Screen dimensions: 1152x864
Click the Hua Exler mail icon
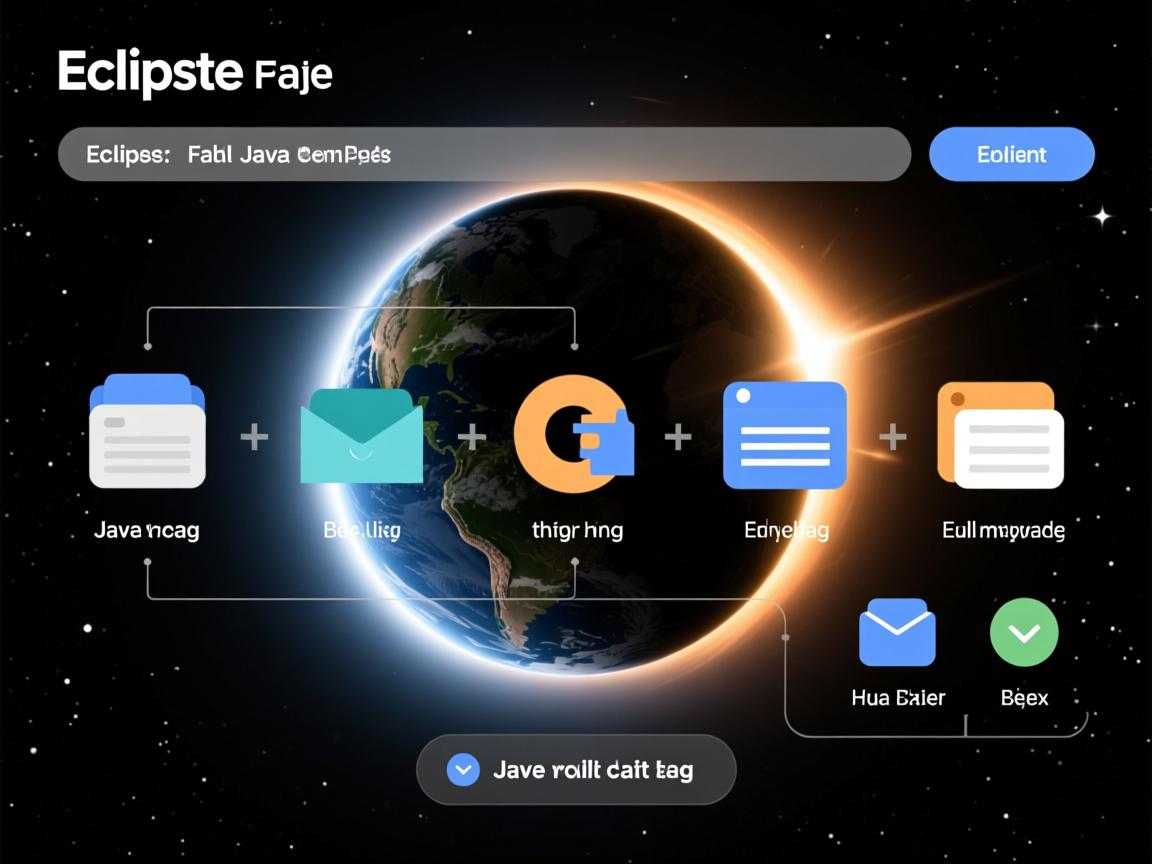[897, 632]
